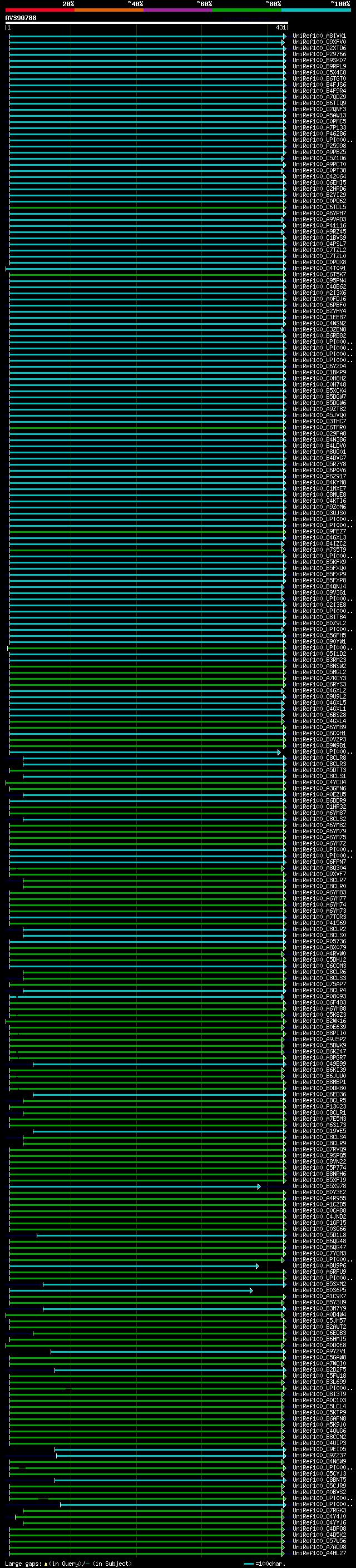Select the cyan UniRef100_C9EI05 alignment bar
This screenshot has width=356, height=1568.
(x=169, y=1450)
